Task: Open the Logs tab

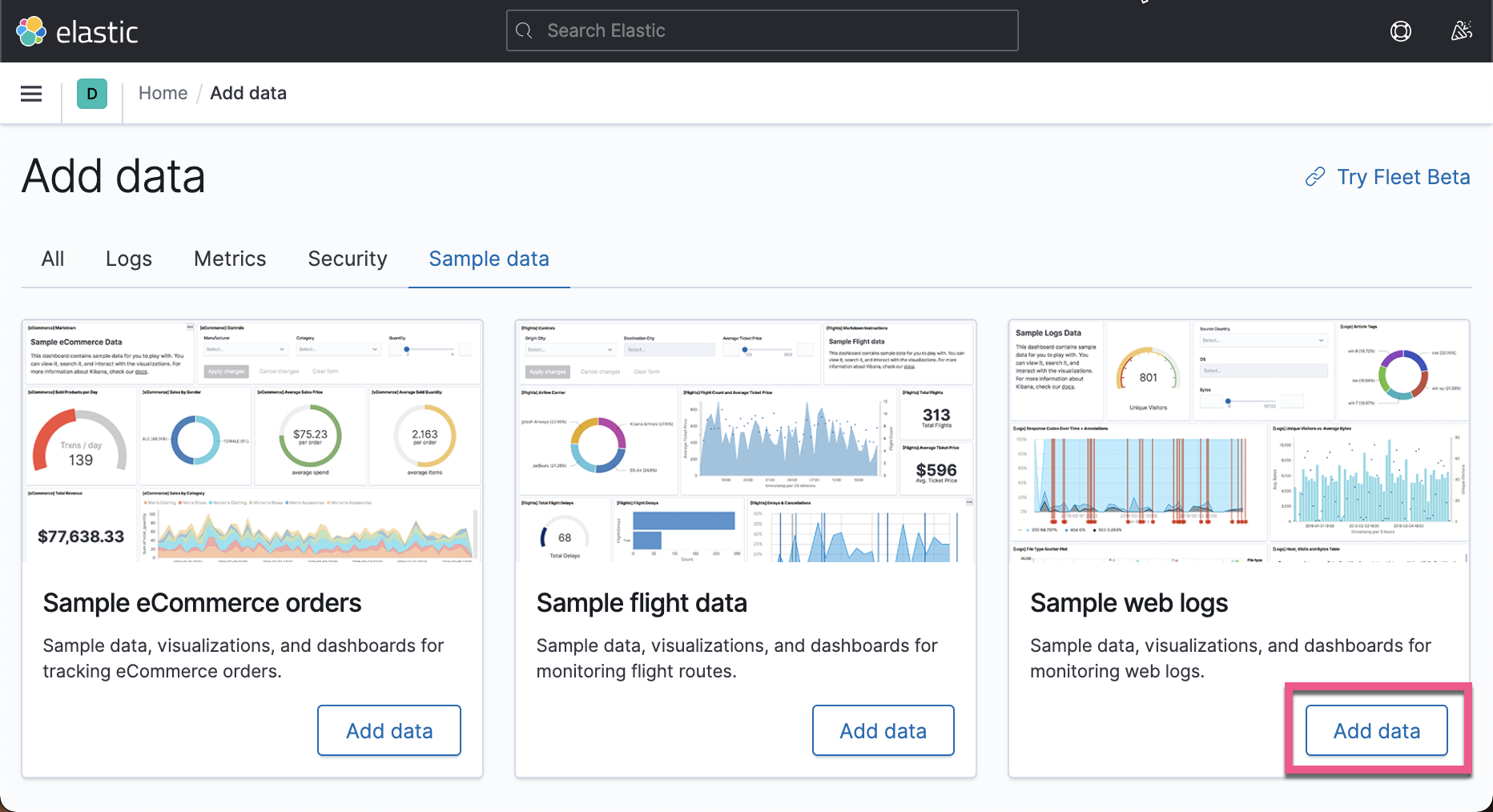Action: click(128, 258)
